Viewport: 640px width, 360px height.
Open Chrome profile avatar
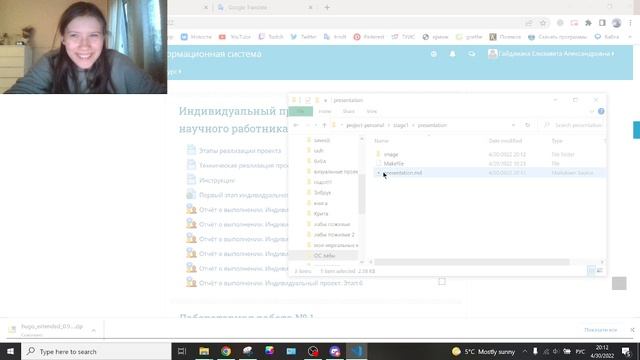(616, 23)
